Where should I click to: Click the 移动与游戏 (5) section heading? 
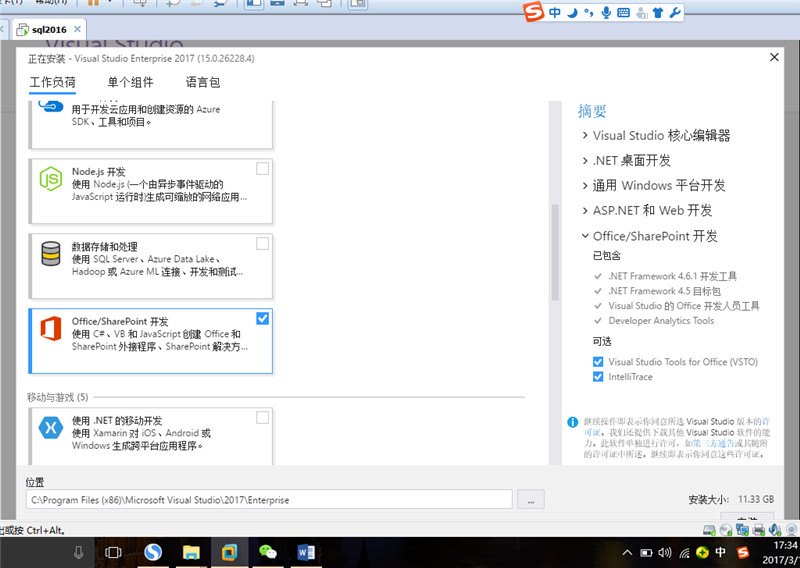point(58,397)
